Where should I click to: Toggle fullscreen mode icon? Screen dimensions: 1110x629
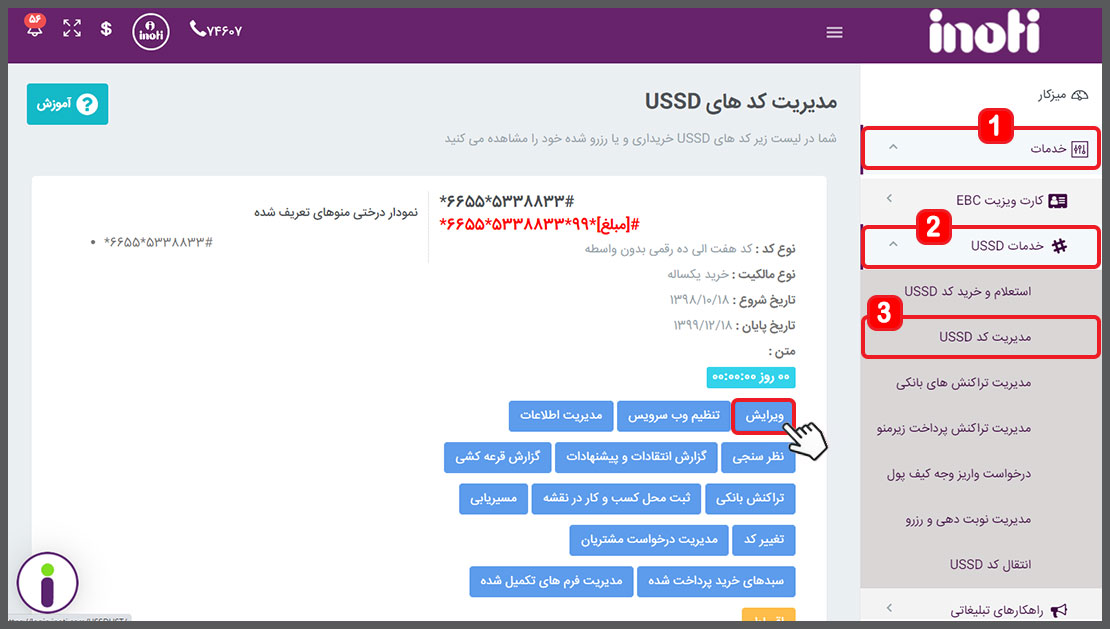tap(72, 29)
